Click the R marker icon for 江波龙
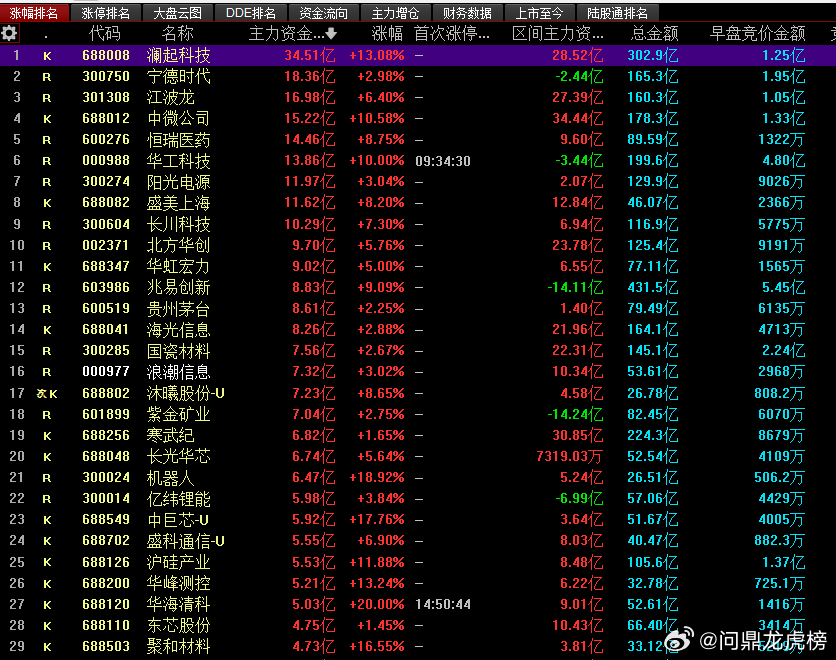This screenshot has height=660, width=836. click(x=47, y=98)
